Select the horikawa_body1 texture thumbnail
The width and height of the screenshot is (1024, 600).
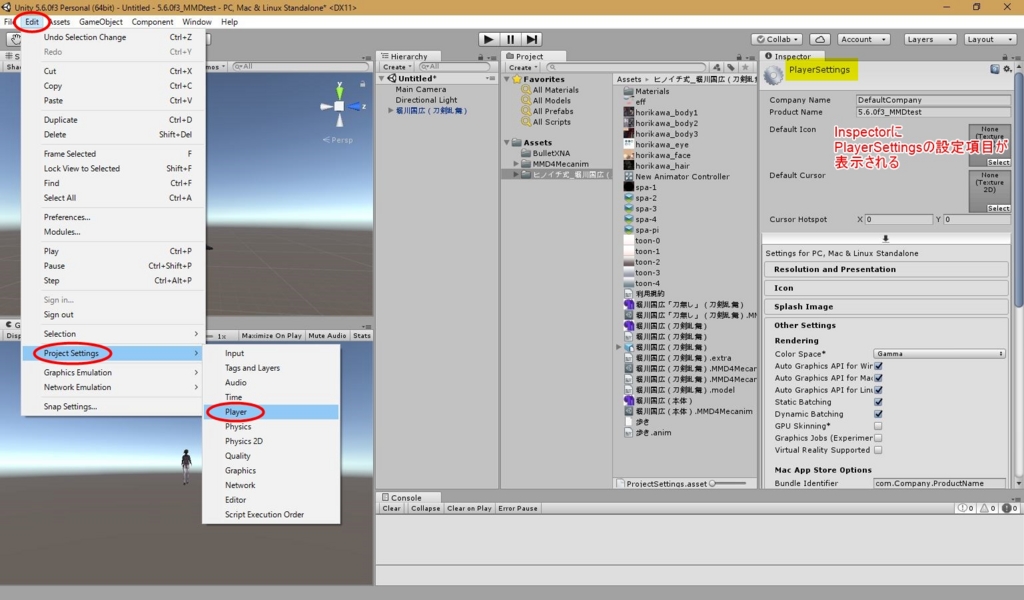pyautogui.click(x=628, y=112)
